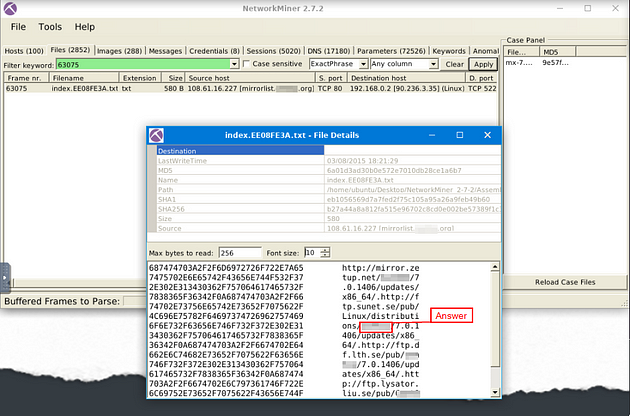Sort by Size column header
The height and width of the screenshot is (416, 630).
pyautogui.click(x=173, y=78)
